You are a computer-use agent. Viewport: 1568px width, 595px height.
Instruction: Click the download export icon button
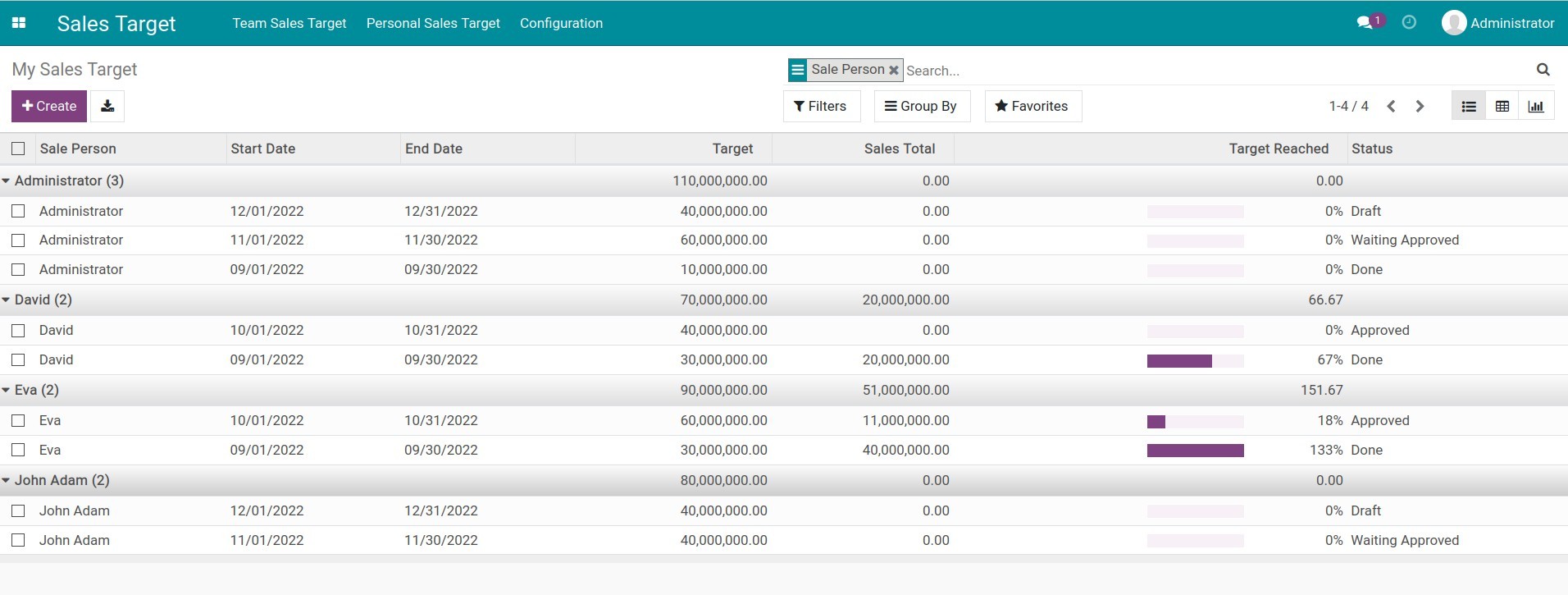107,106
